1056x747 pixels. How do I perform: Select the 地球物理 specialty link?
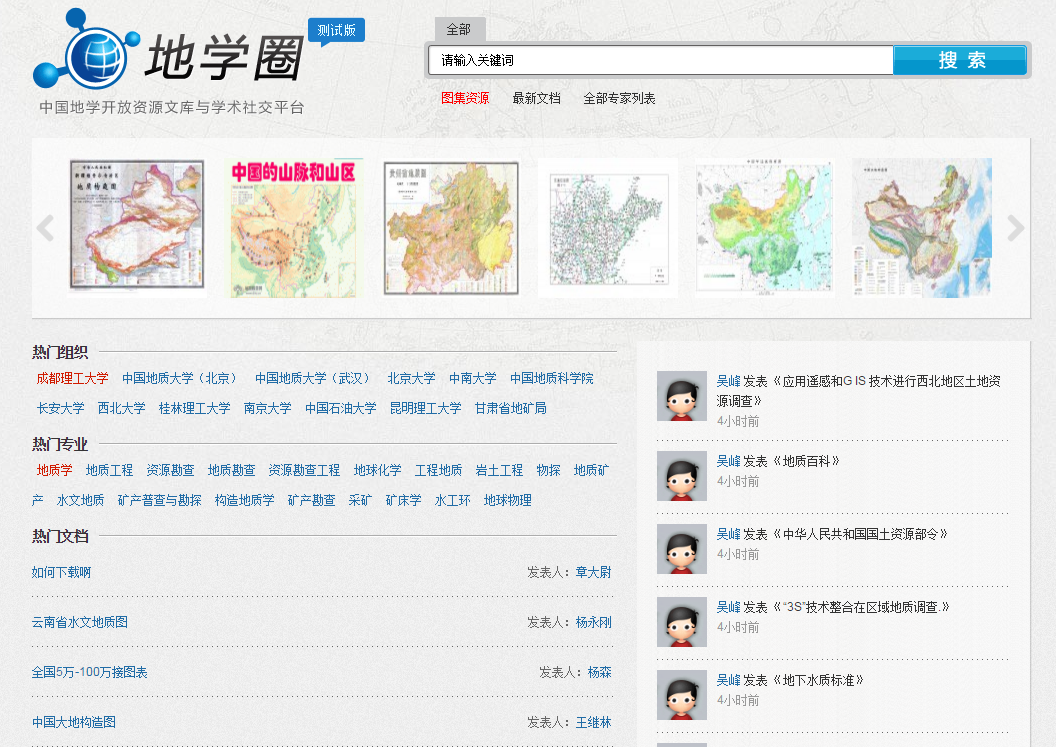click(x=508, y=500)
